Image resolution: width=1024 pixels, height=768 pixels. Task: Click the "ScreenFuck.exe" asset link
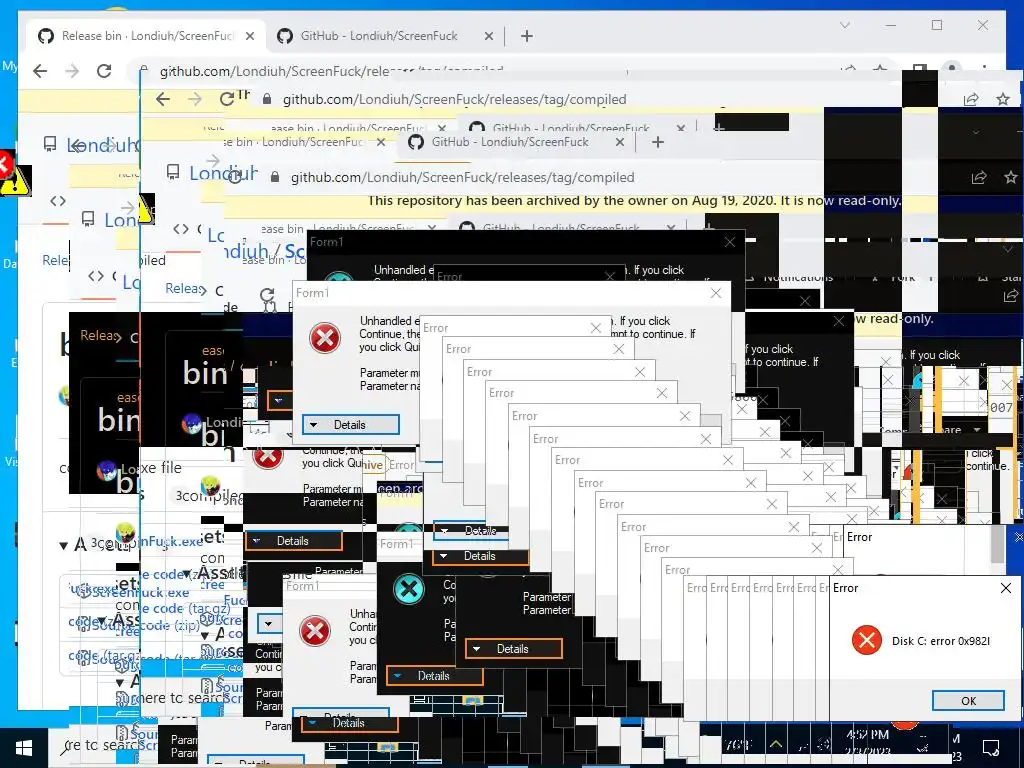point(140,592)
